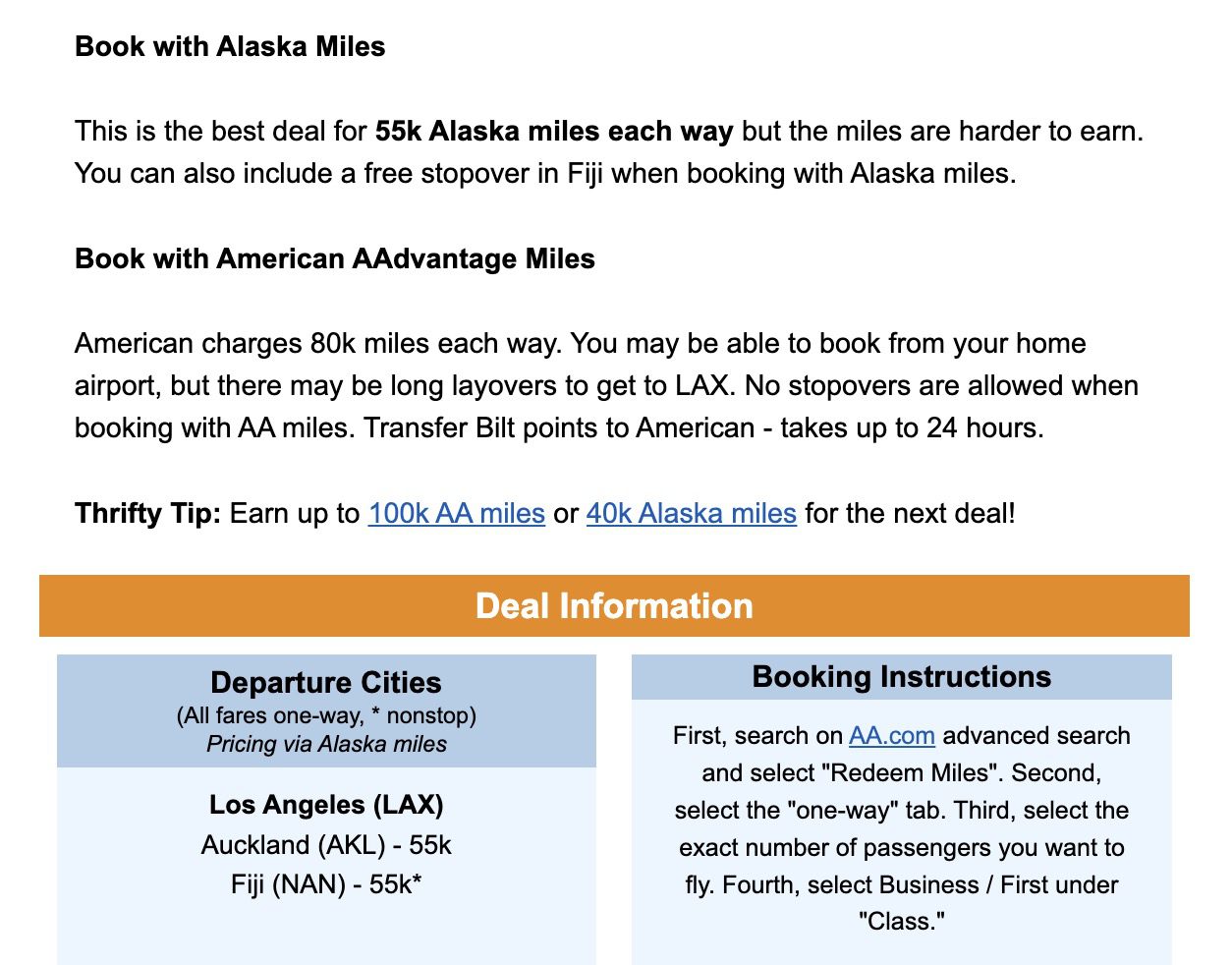Follow the AA.com link in Booking Instructions
Viewport: 1232px width, 965px height.
click(891, 735)
